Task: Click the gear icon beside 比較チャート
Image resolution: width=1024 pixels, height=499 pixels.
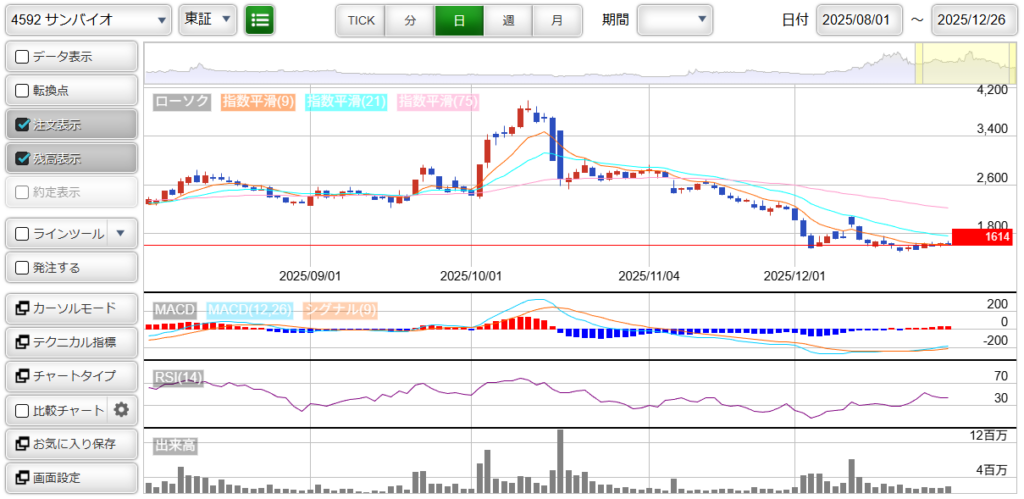Action: pyautogui.click(x=121, y=410)
